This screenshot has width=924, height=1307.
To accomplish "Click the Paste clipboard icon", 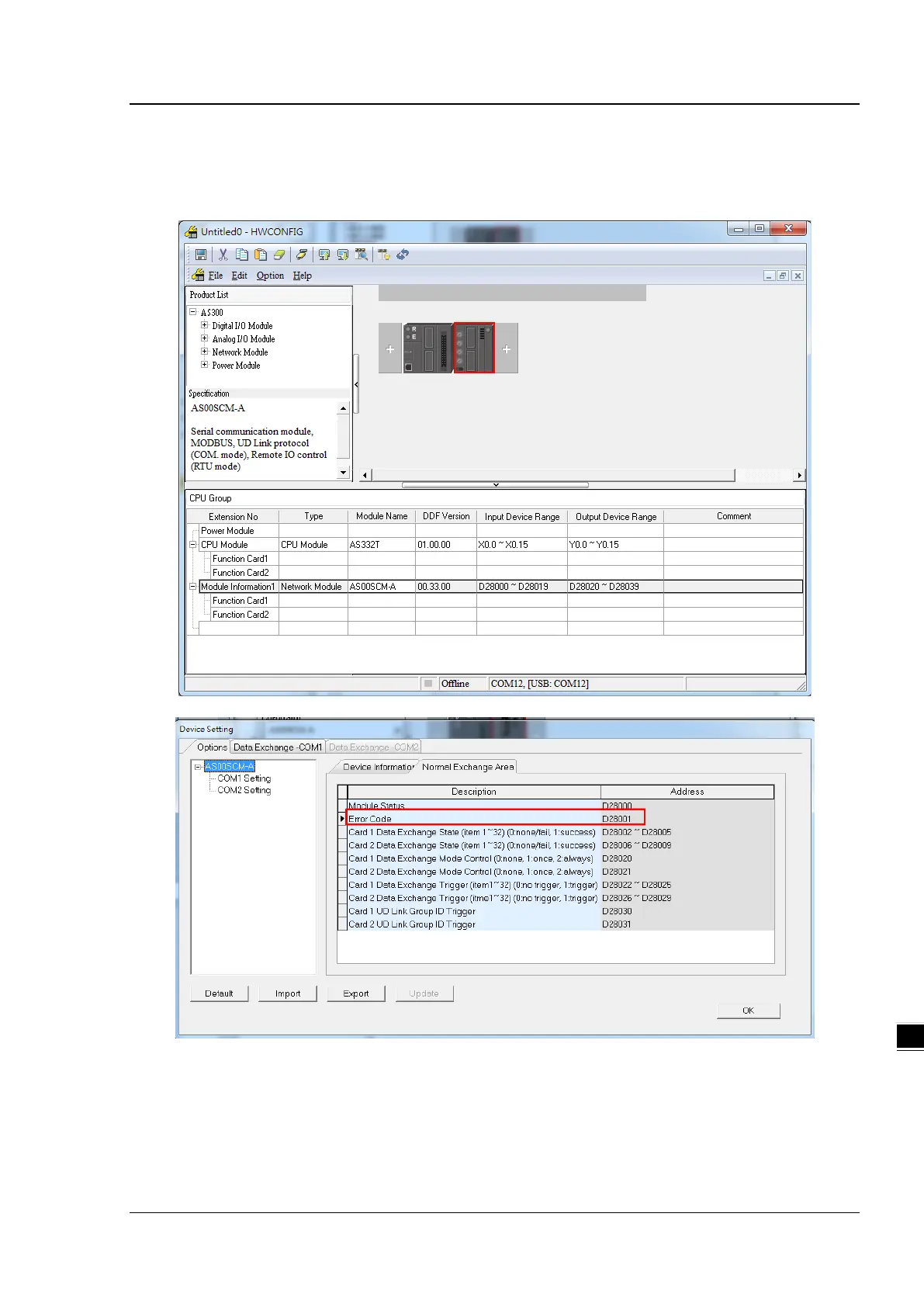I will pos(261,255).
